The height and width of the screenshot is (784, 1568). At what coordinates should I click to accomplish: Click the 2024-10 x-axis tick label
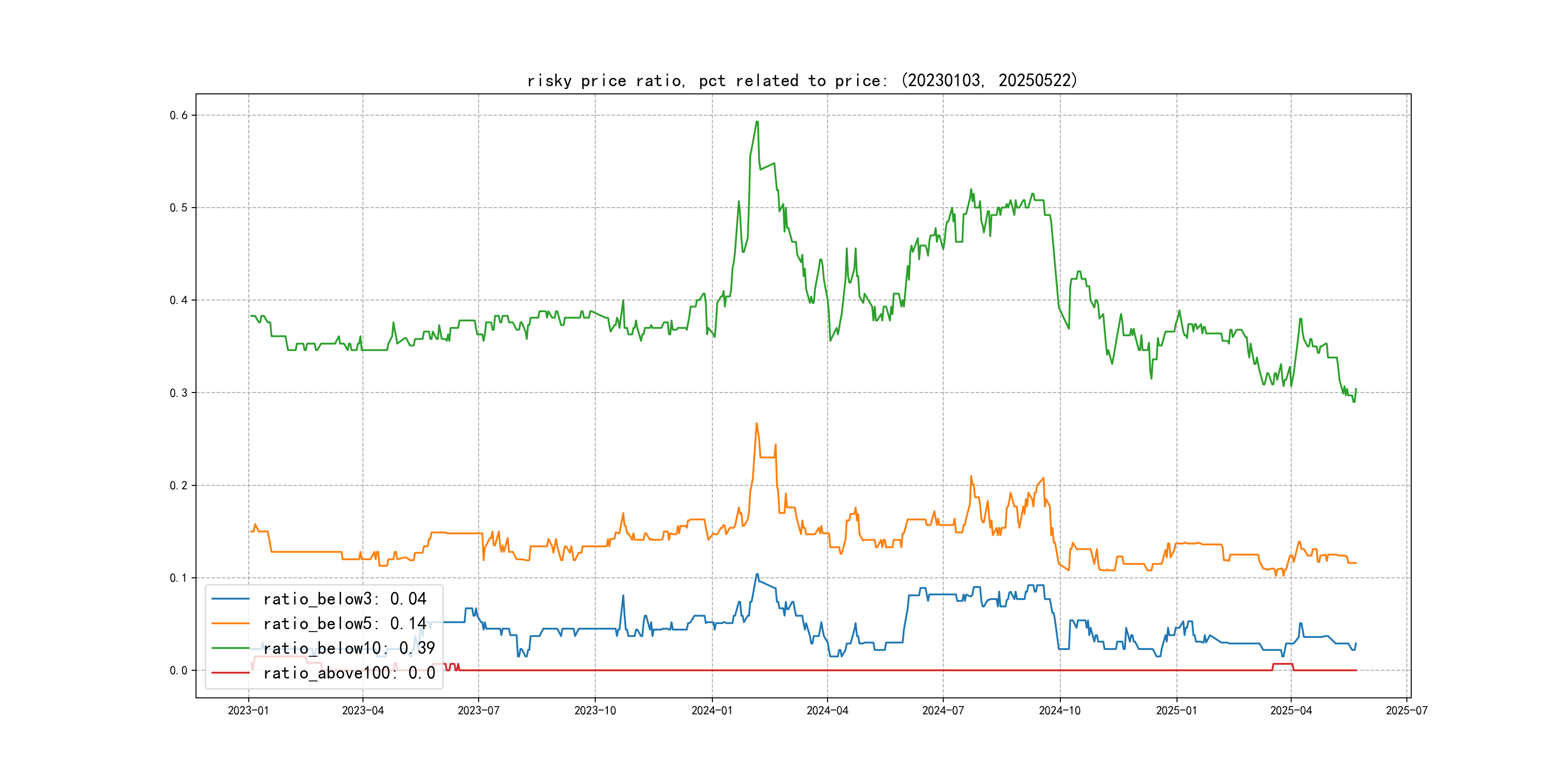point(1060,711)
